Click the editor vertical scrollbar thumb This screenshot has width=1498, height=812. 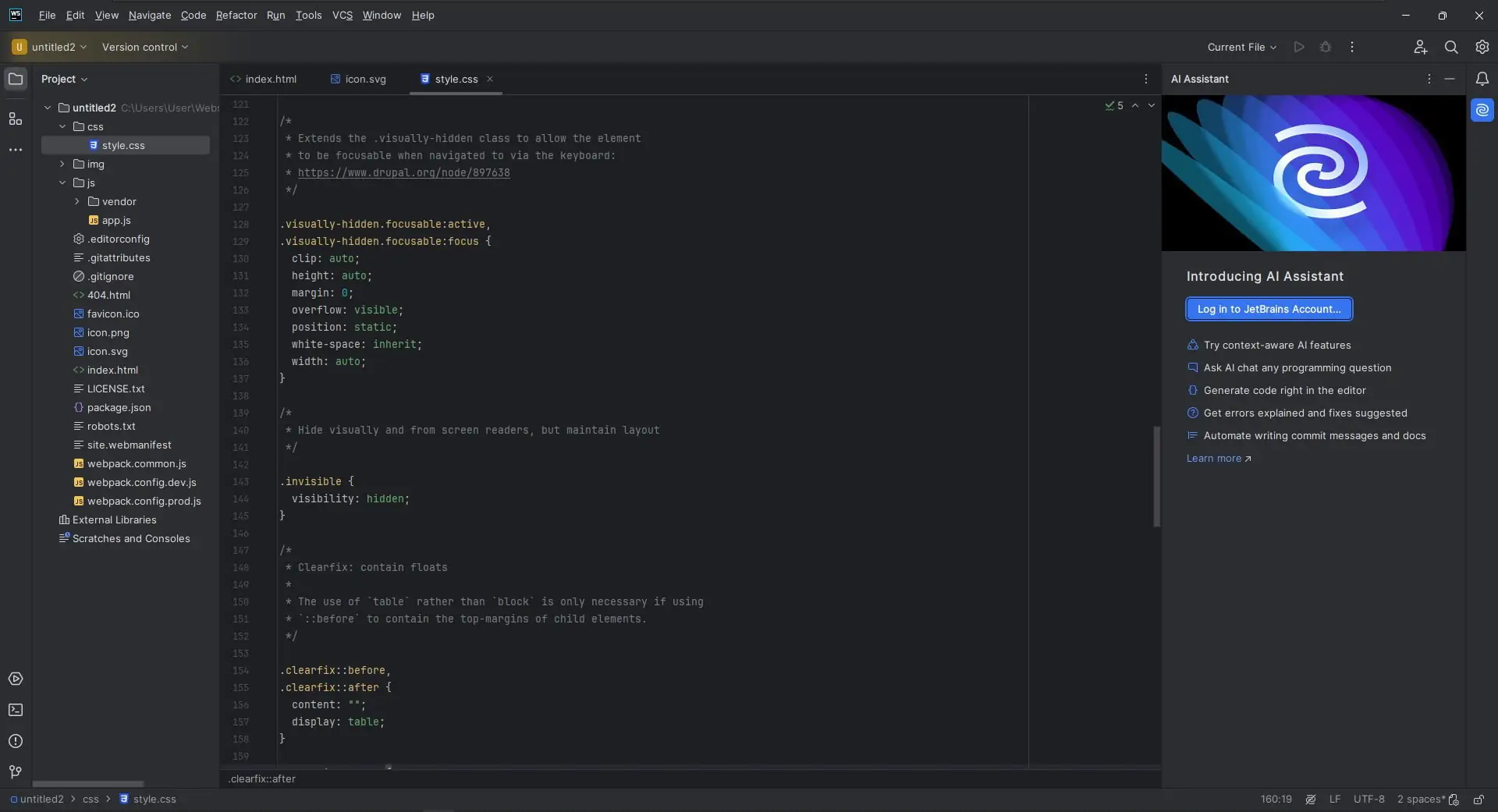point(1156,476)
